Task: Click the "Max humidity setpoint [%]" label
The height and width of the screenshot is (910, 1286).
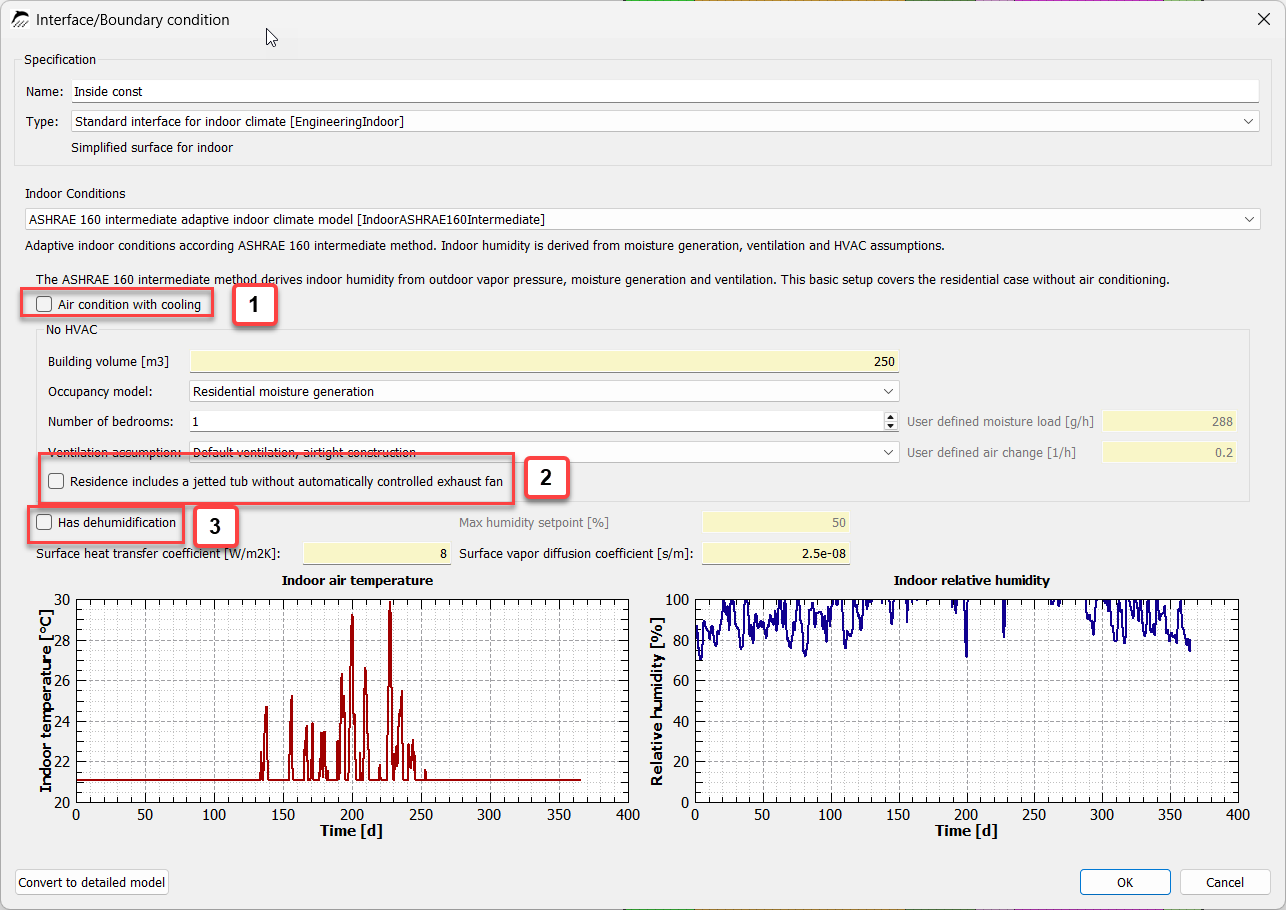Action: [534, 522]
